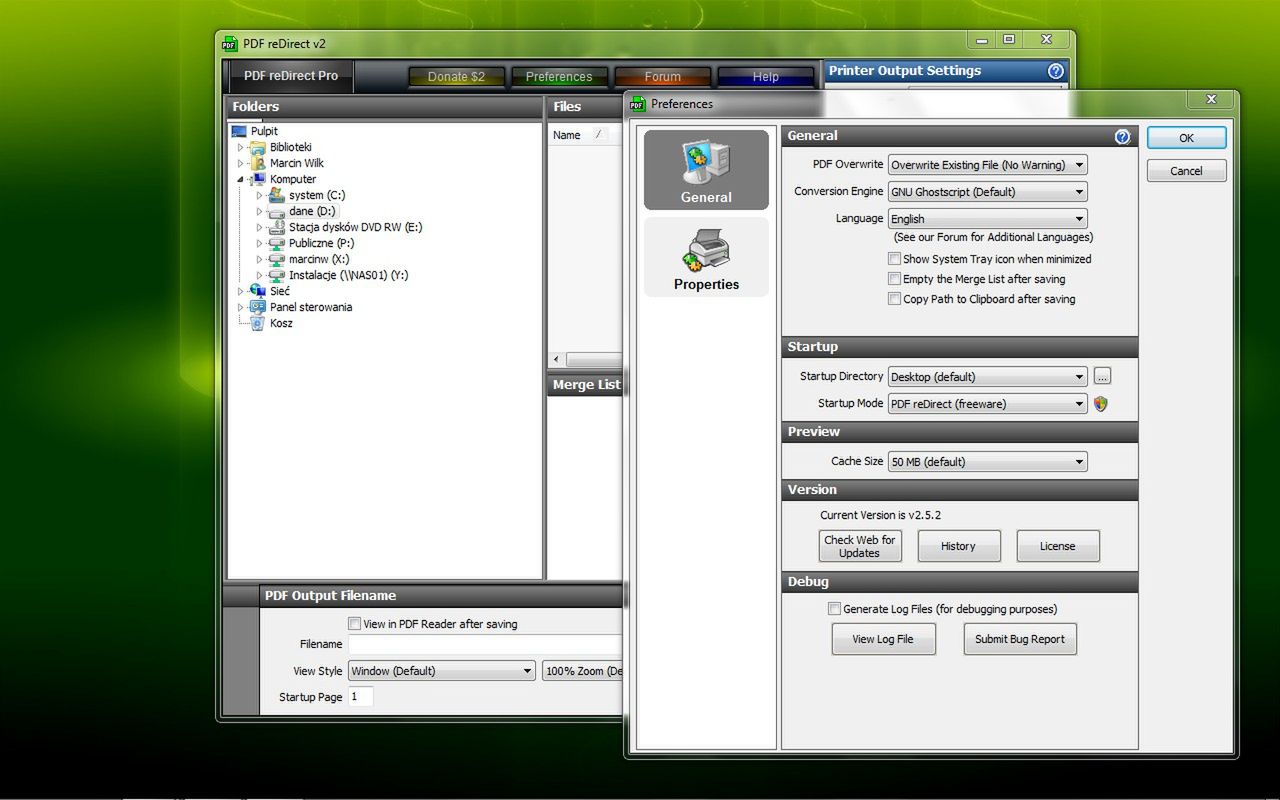
Task: Click the browse button beside Startup Directory
Action: coord(1102,377)
